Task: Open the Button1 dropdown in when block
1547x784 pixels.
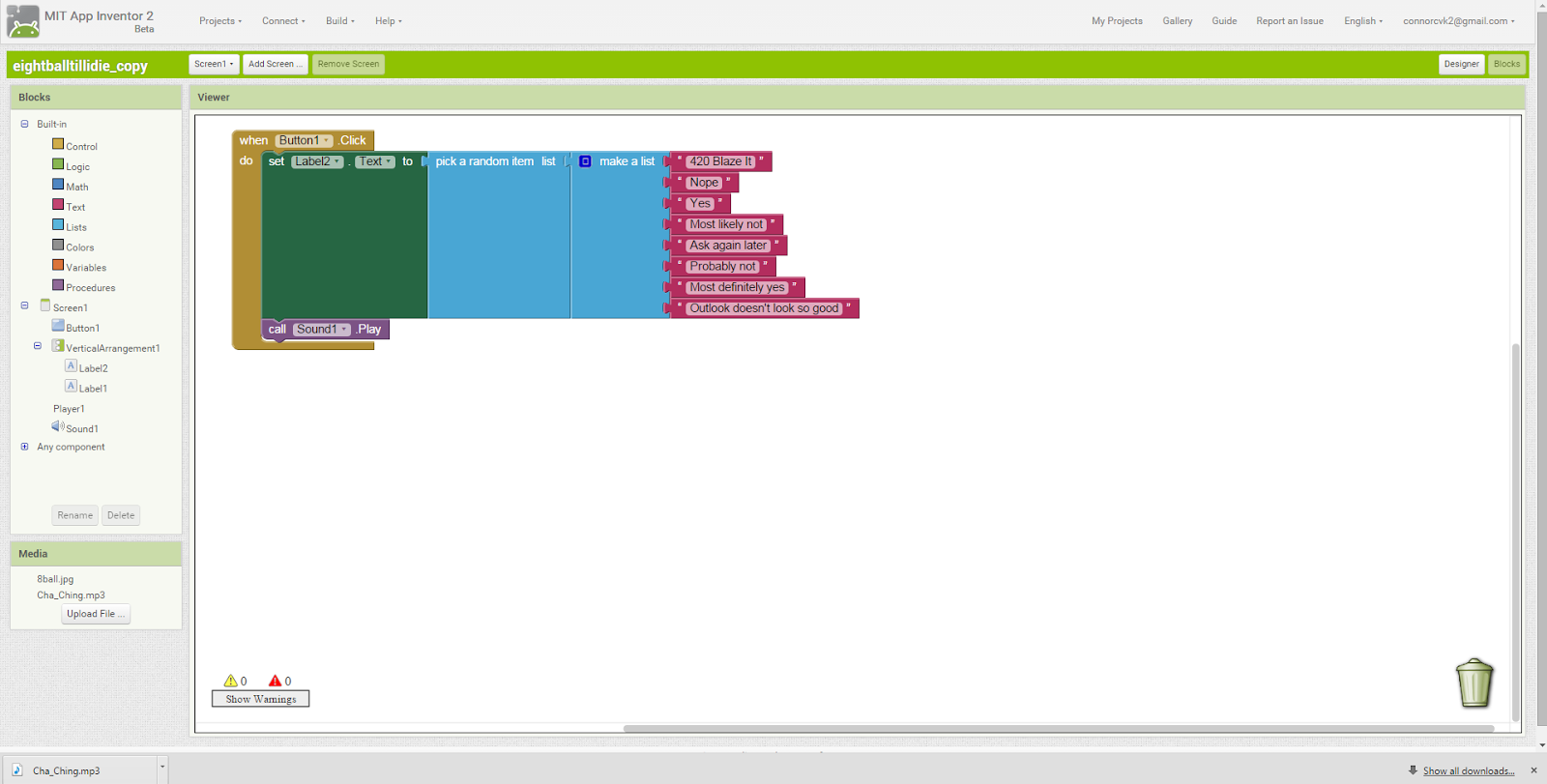Action: coord(305,140)
